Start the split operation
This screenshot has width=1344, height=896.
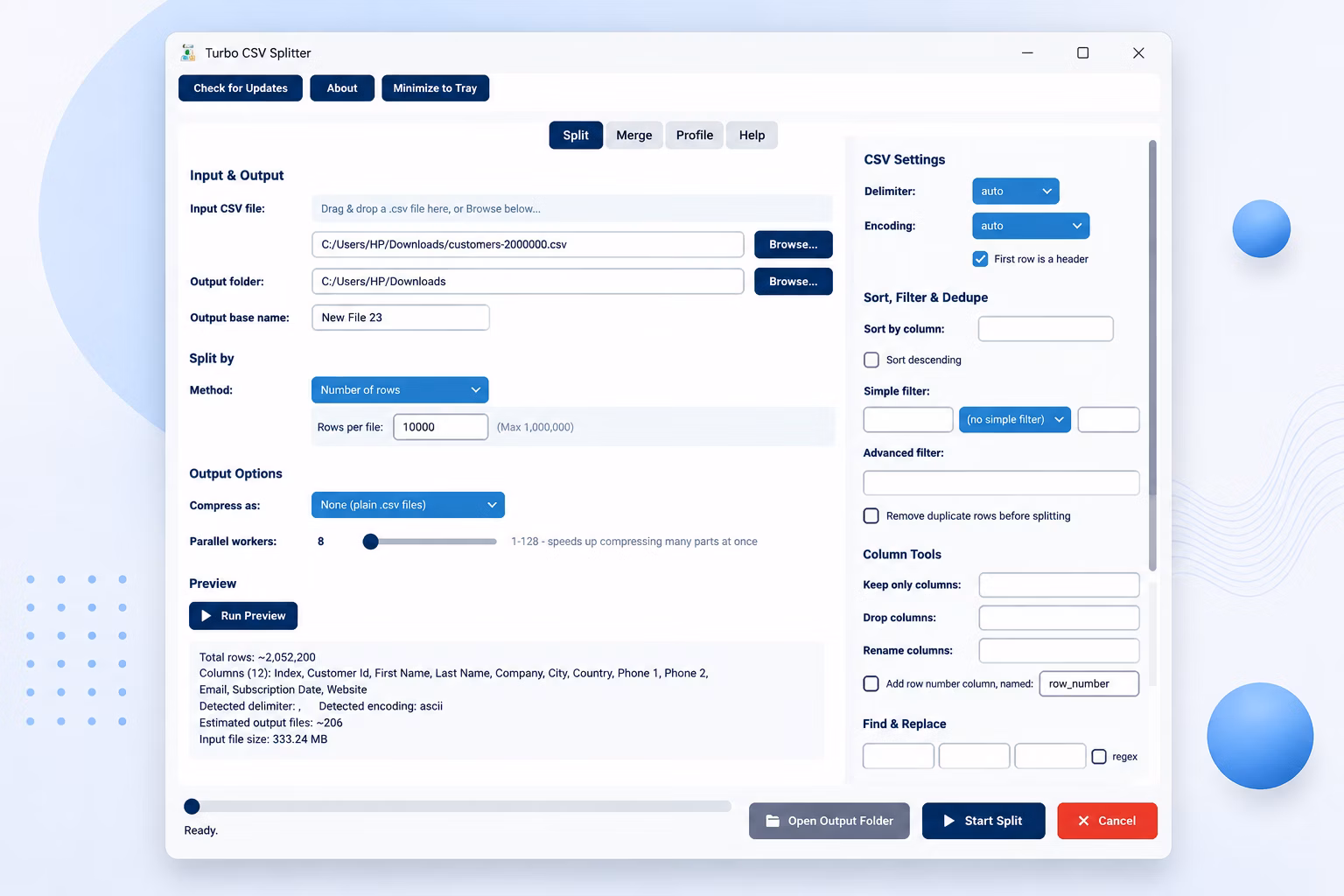point(983,821)
